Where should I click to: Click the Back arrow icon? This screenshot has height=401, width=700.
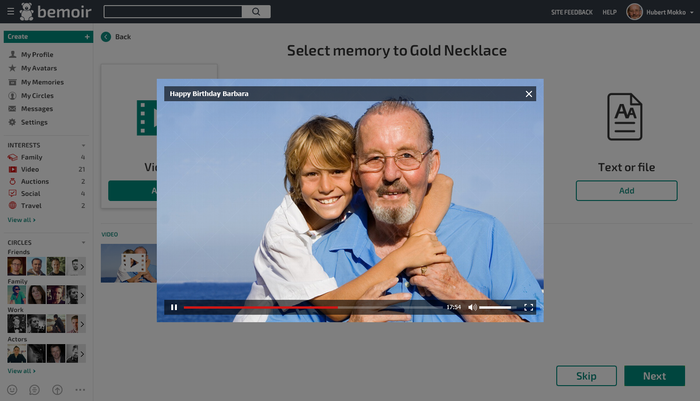pyautogui.click(x=106, y=37)
